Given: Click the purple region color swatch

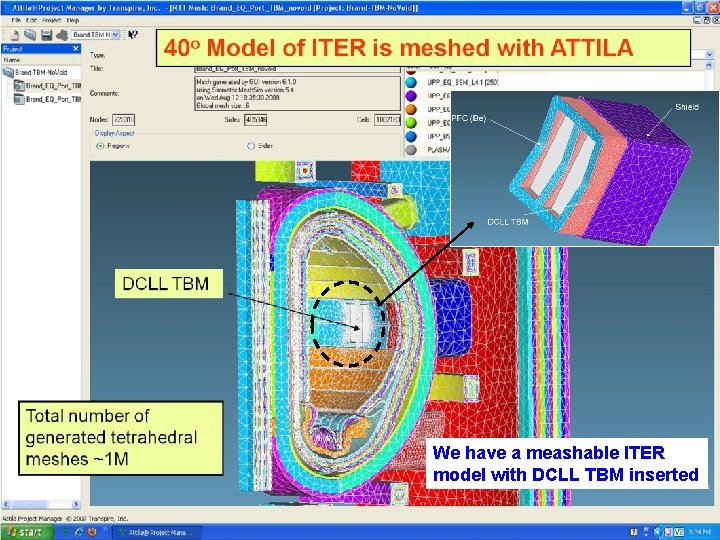Looking at the screenshot, I should click(411, 96).
